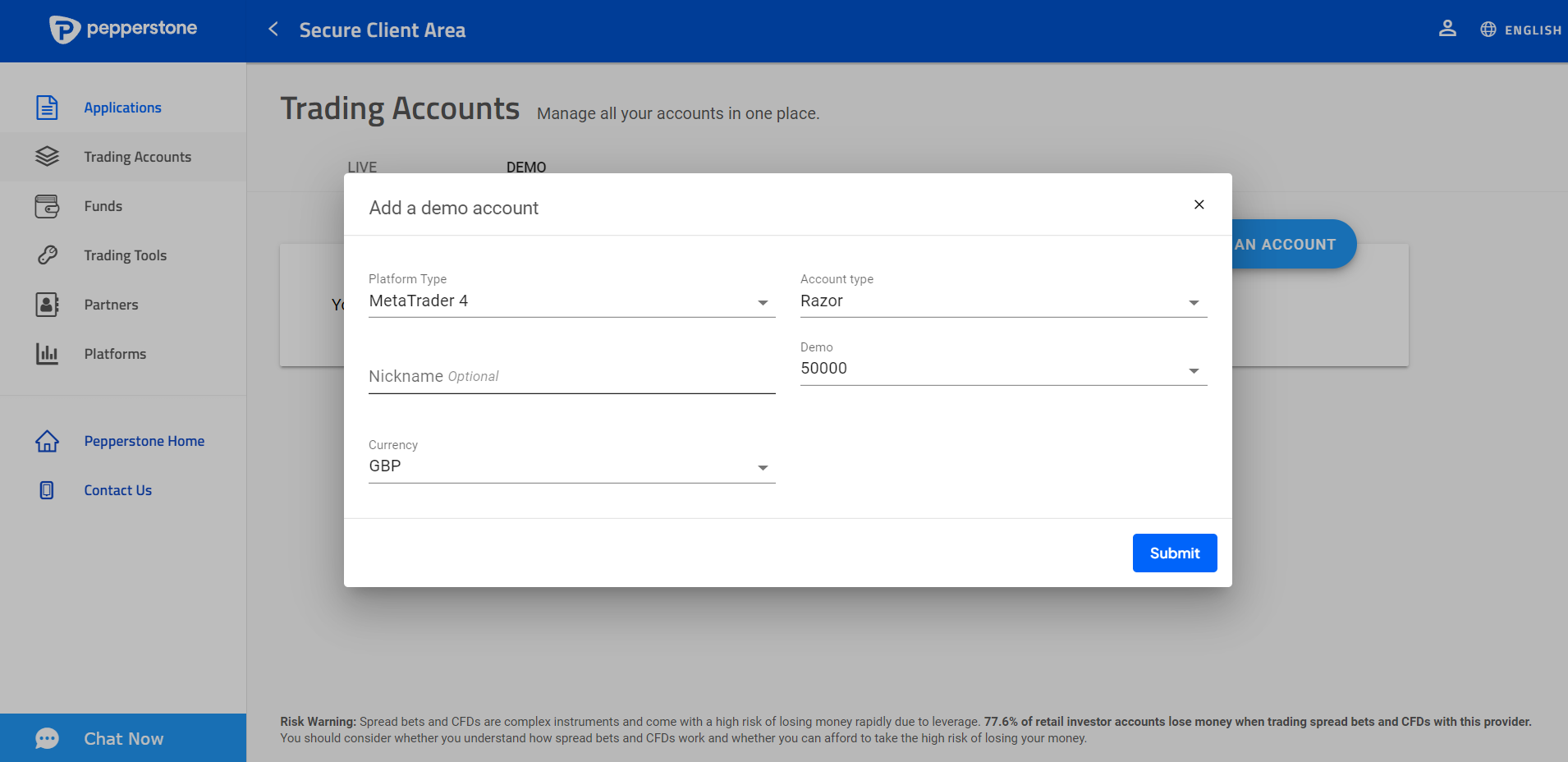
Task: Click the Add a demo account title
Action: (454, 208)
